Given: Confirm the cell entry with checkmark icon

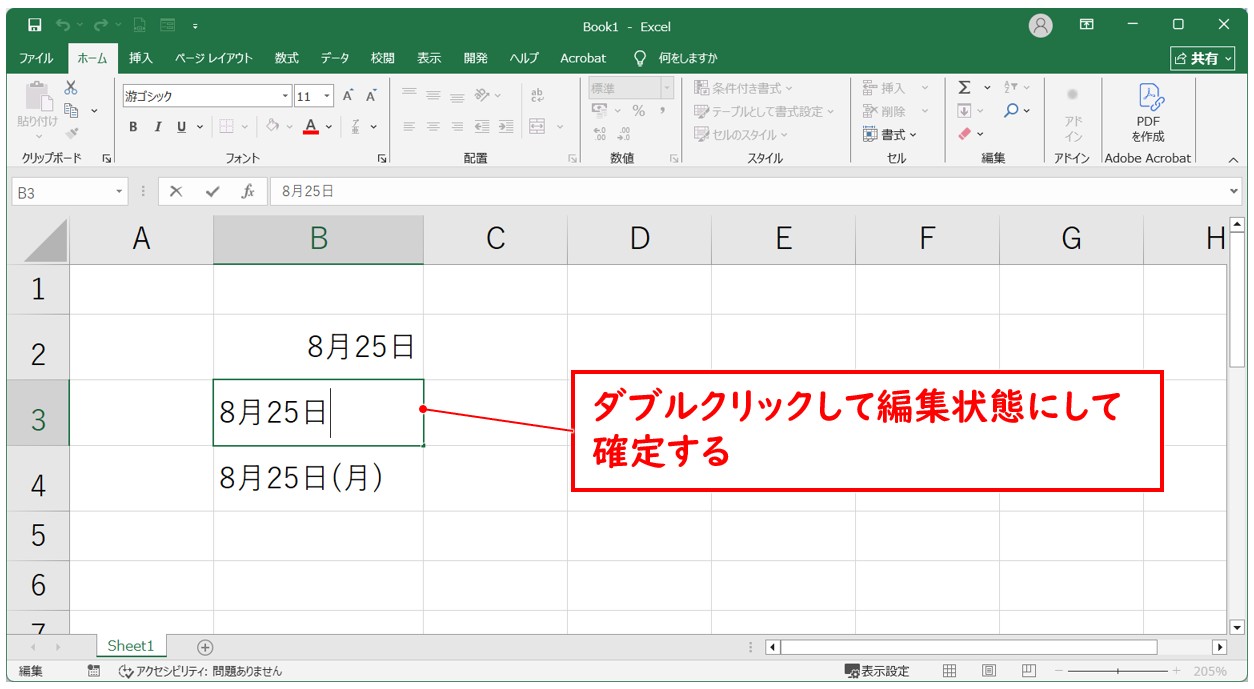Looking at the screenshot, I should tap(212, 192).
